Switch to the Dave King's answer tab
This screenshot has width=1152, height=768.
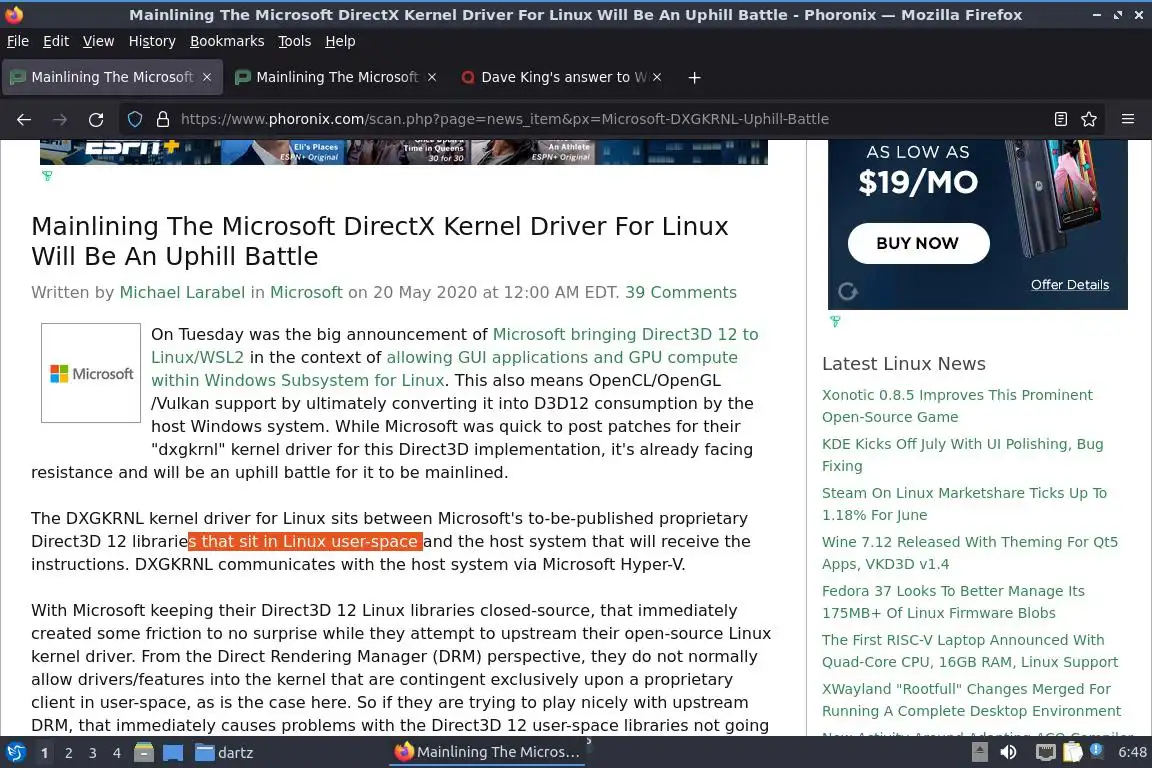(x=562, y=77)
